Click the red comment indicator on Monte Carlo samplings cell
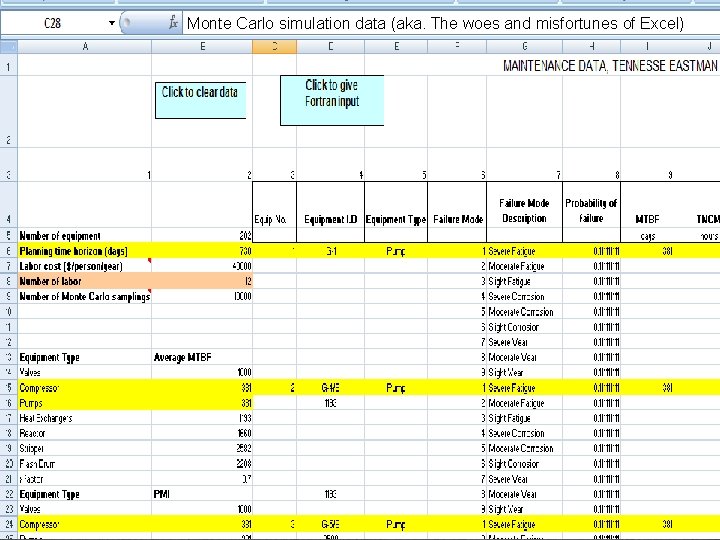The image size is (720, 540). [149, 291]
